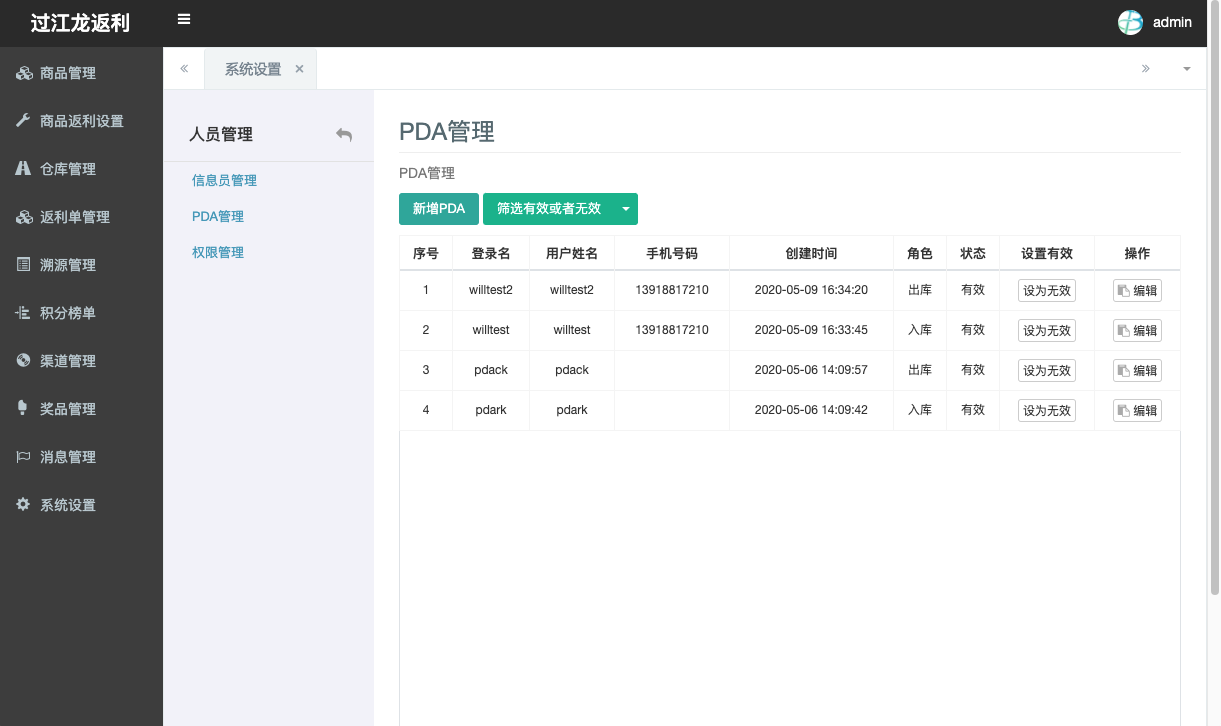Click the chart icon beside 积分榜单

[23, 313]
